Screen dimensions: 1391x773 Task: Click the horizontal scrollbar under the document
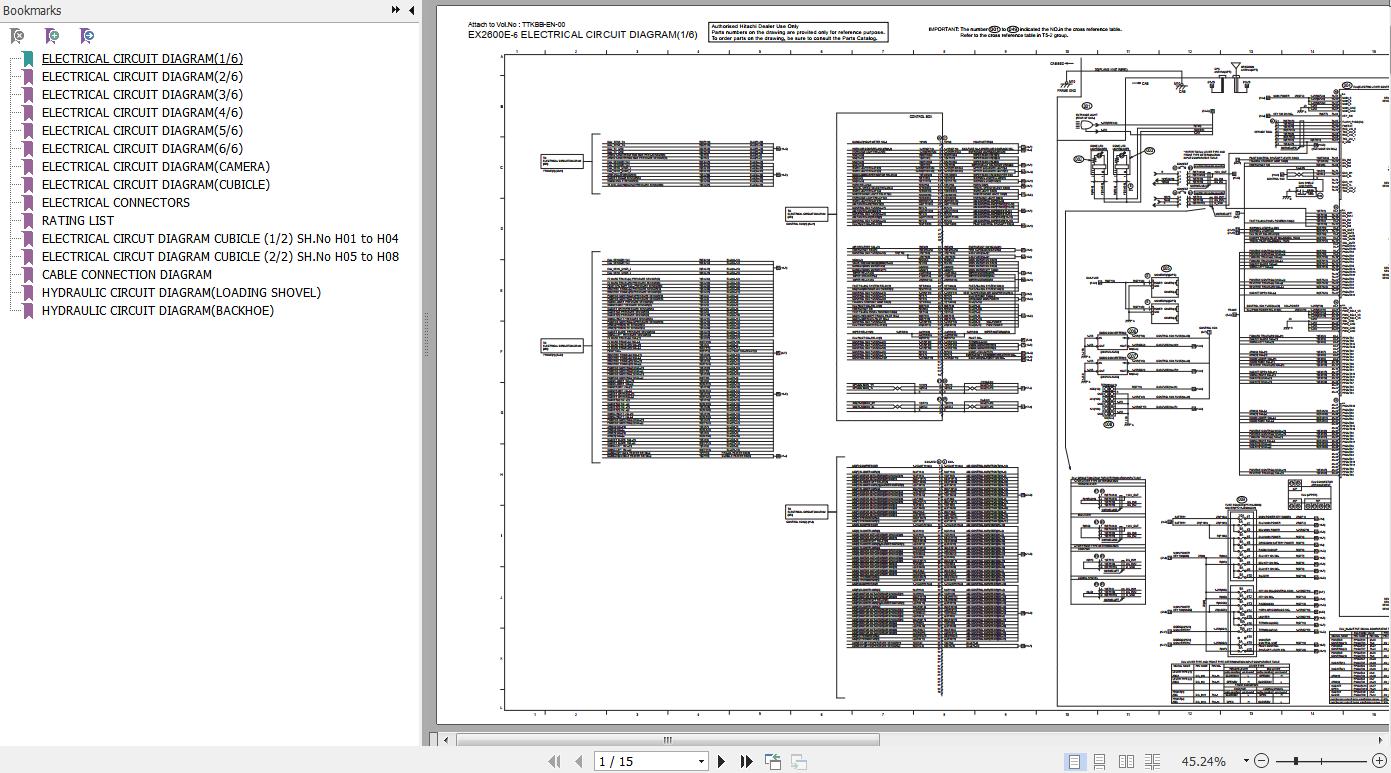(x=667, y=740)
